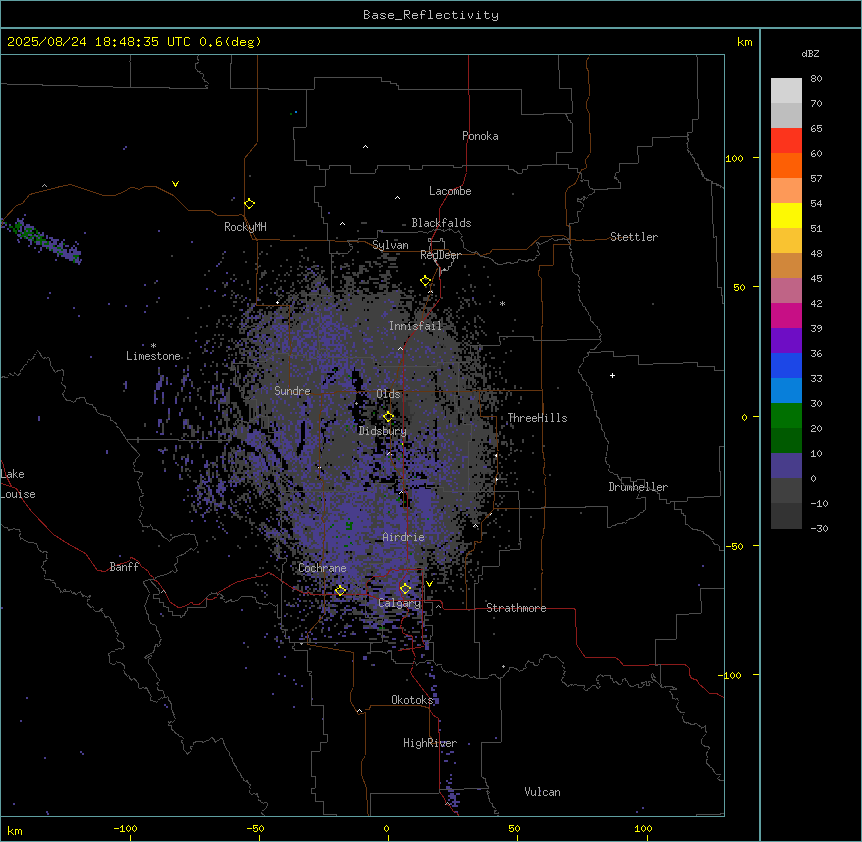
Task: Click the dBZ legend heading
Action: click(x=810, y=53)
